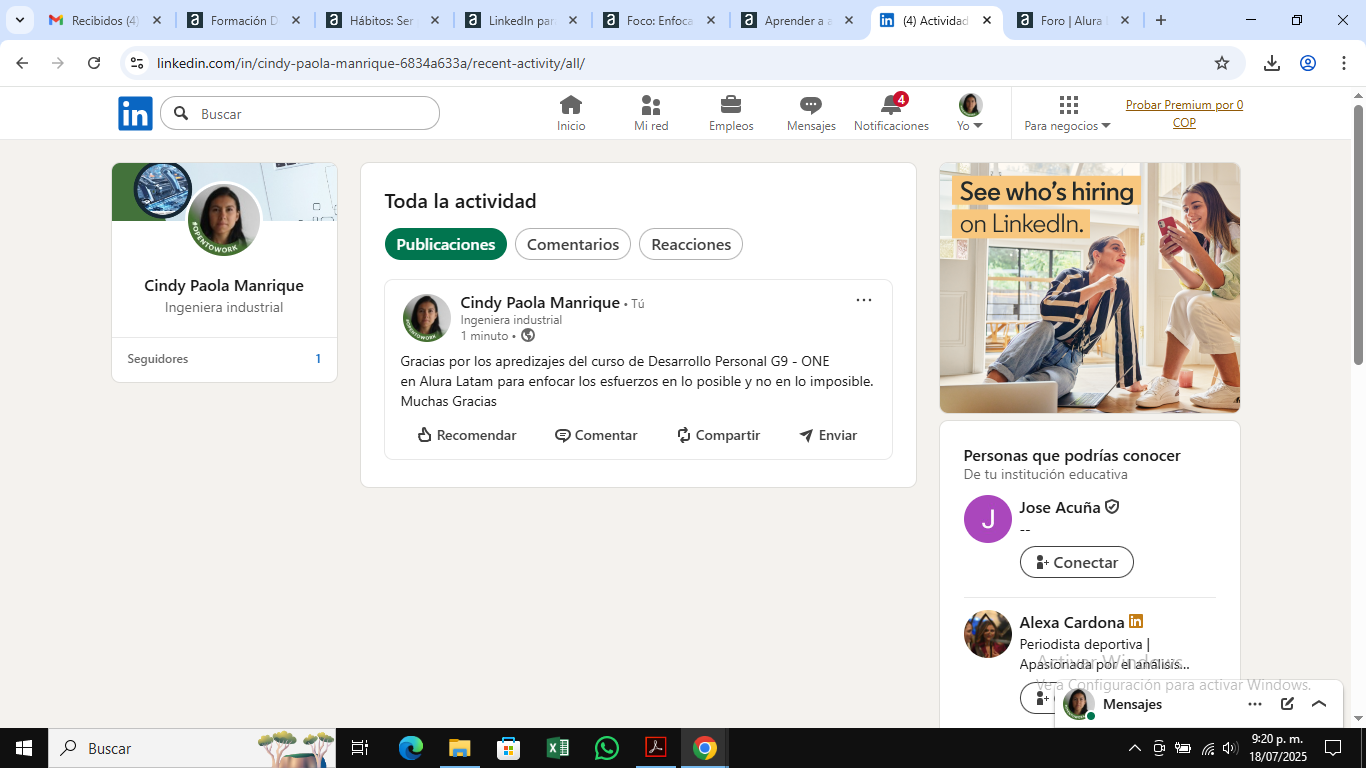
Task: Open Chrome three-dot menu
Action: (x=1343, y=63)
